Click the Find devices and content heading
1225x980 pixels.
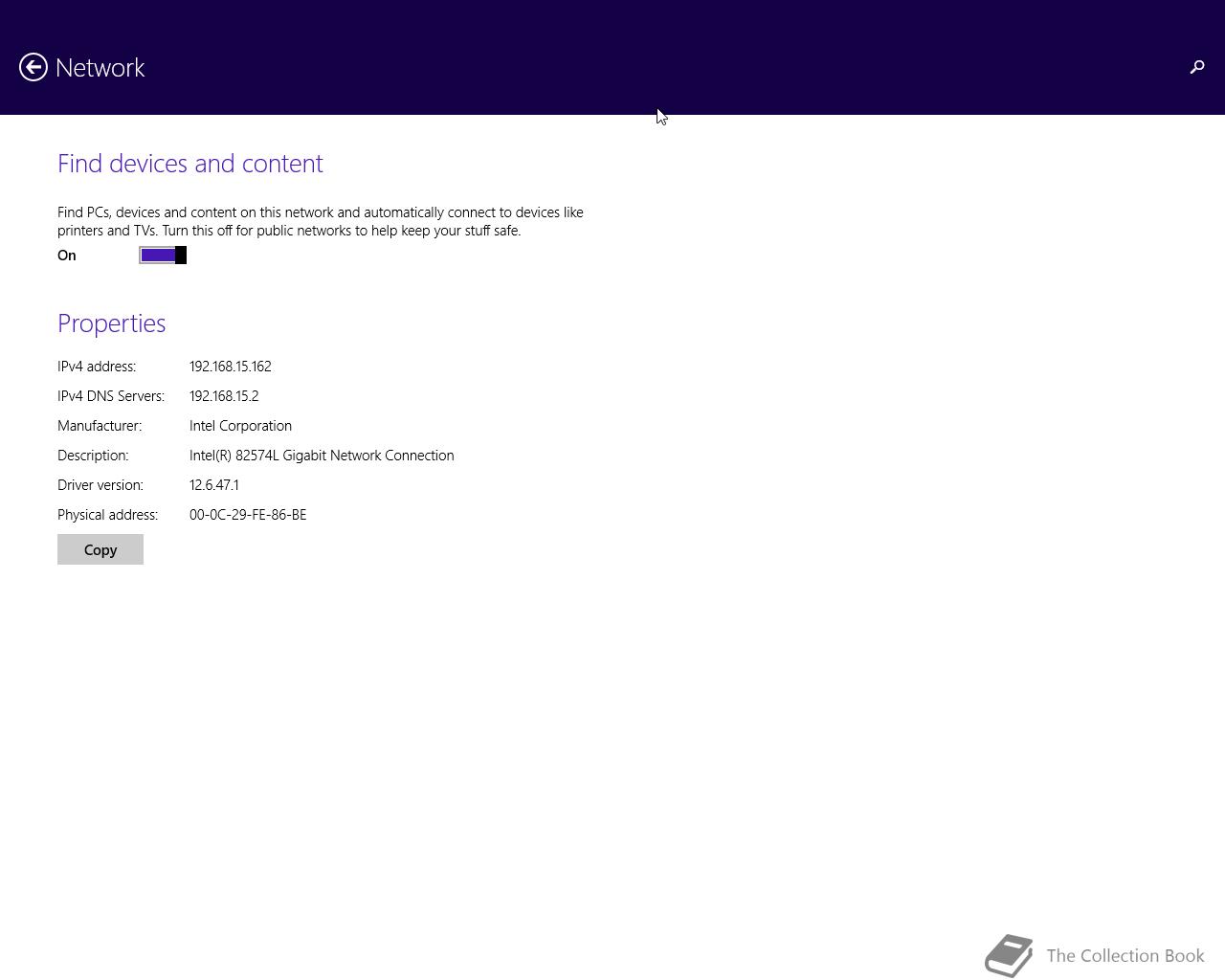(190, 164)
